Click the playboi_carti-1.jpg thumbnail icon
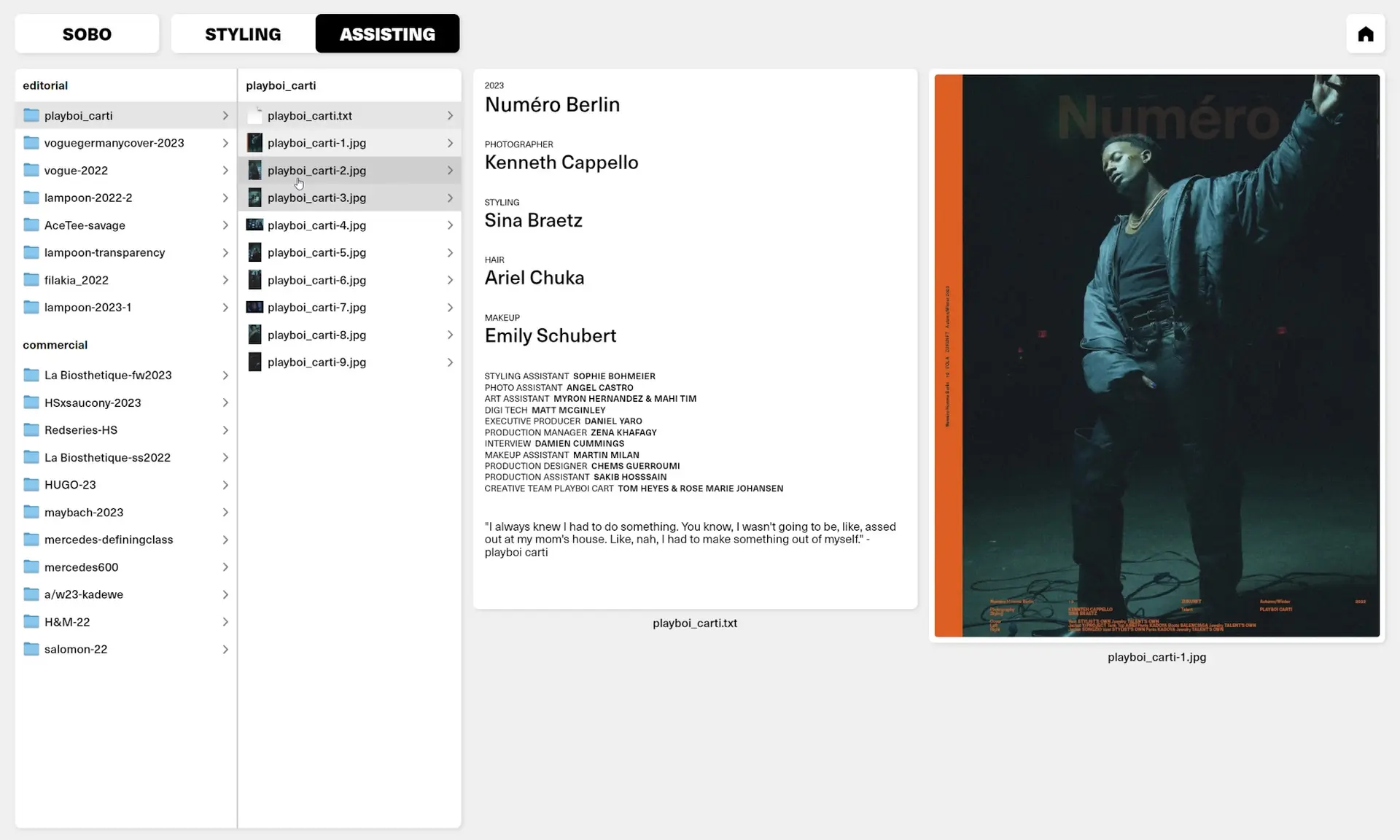The width and height of the screenshot is (1400, 840). [254, 143]
